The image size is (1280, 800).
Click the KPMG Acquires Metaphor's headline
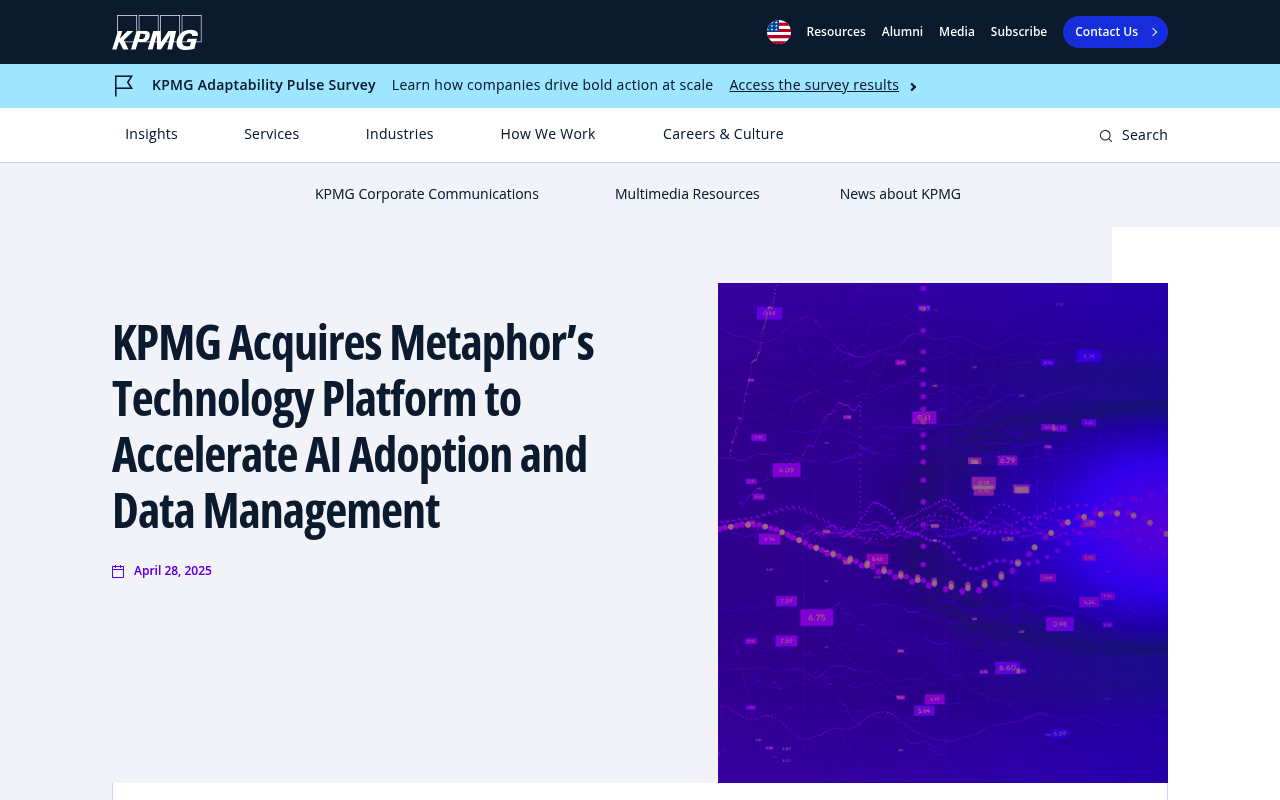(353, 426)
